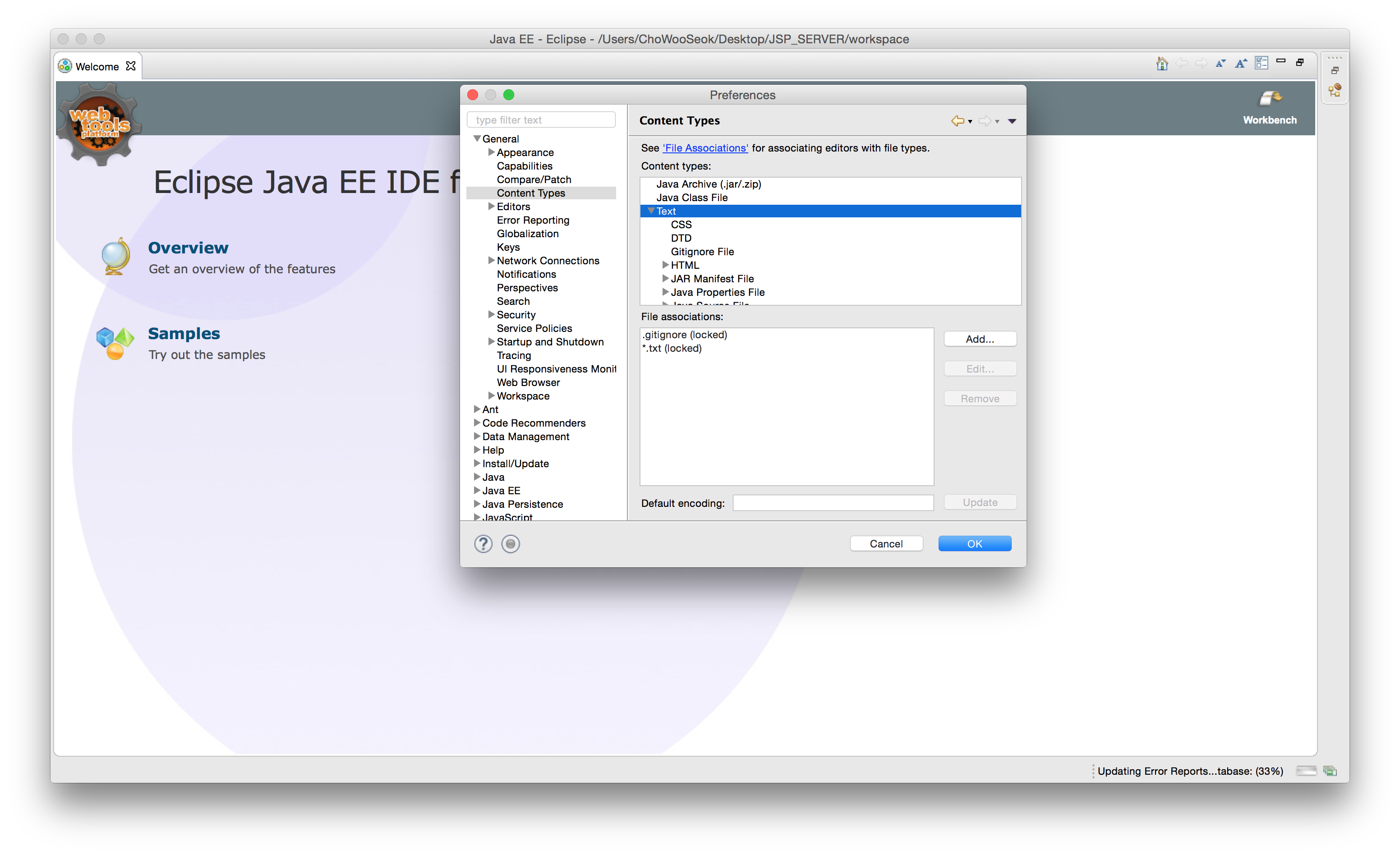Open the Java EE perspective icon
This screenshot has width=1400, height=855.
pyautogui.click(x=1335, y=90)
